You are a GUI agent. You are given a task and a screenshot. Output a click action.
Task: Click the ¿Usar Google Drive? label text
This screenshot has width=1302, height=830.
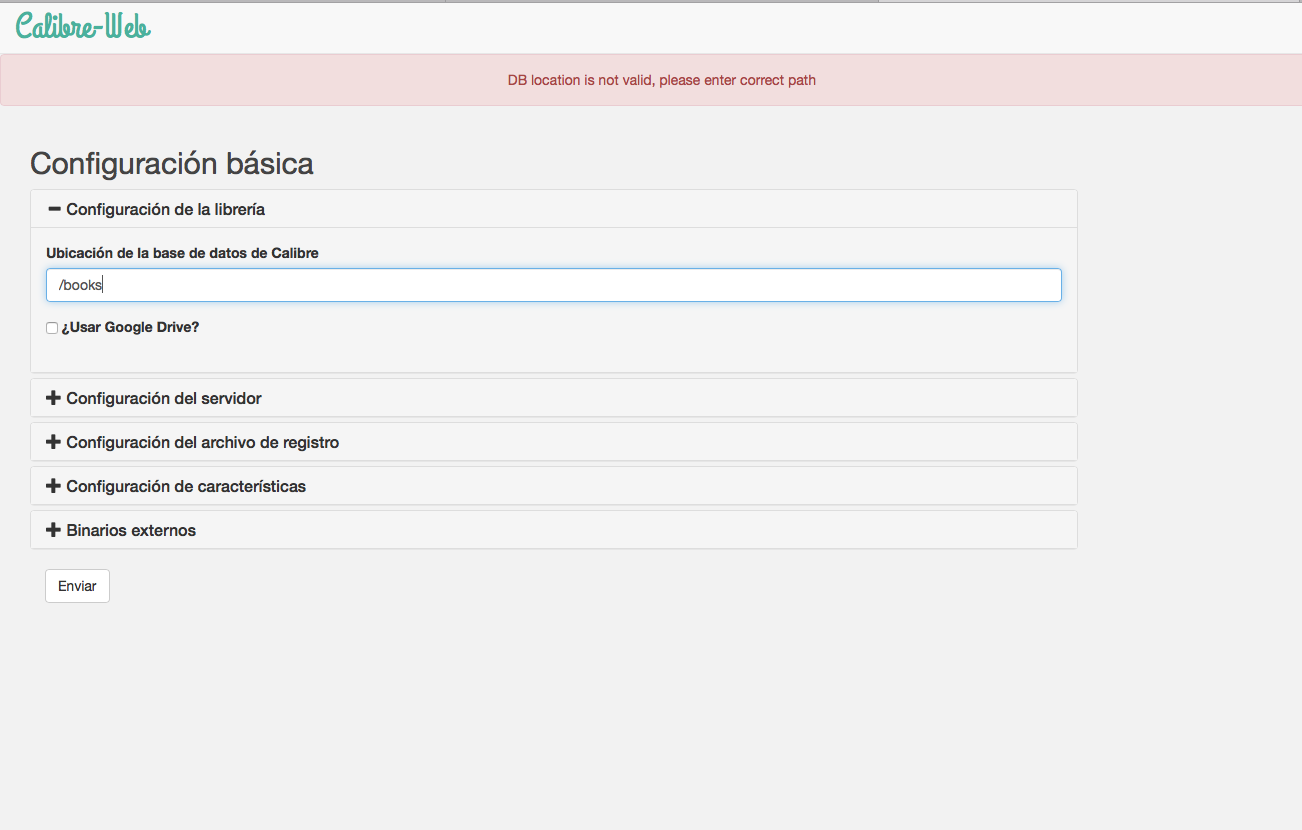coord(130,327)
